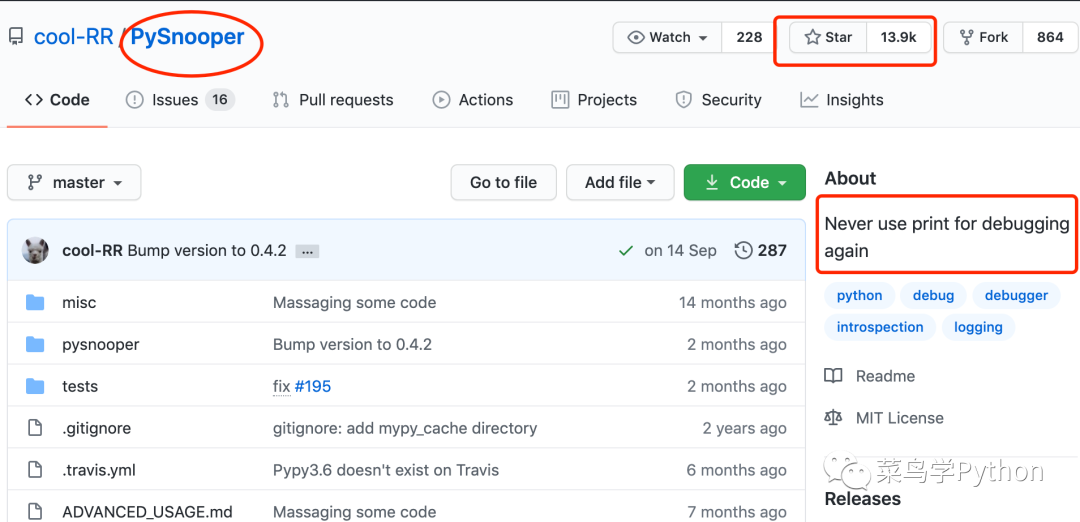Open the .gitignore file
1080x522 pixels.
(96, 428)
